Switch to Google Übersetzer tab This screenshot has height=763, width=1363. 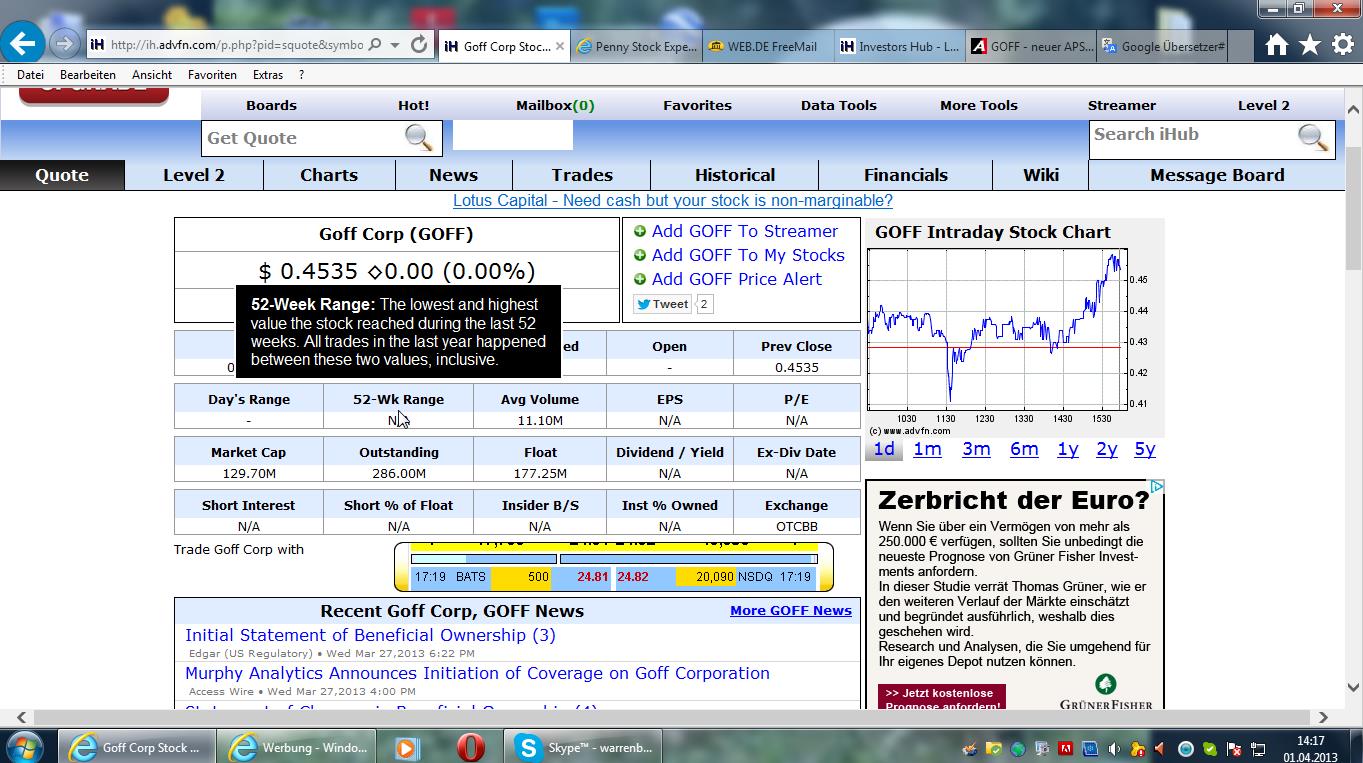[x=1163, y=46]
